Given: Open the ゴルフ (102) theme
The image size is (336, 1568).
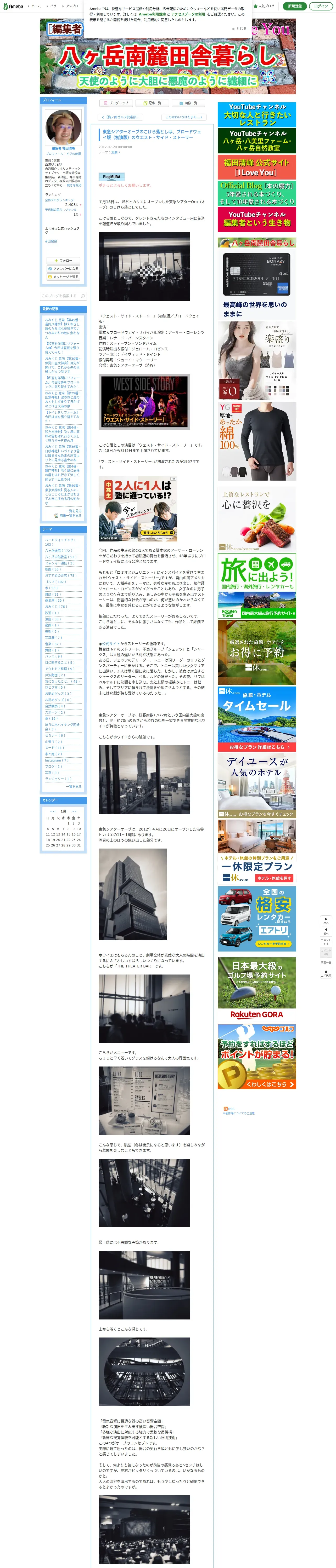Looking at the screenshot, I should (55, 582).
